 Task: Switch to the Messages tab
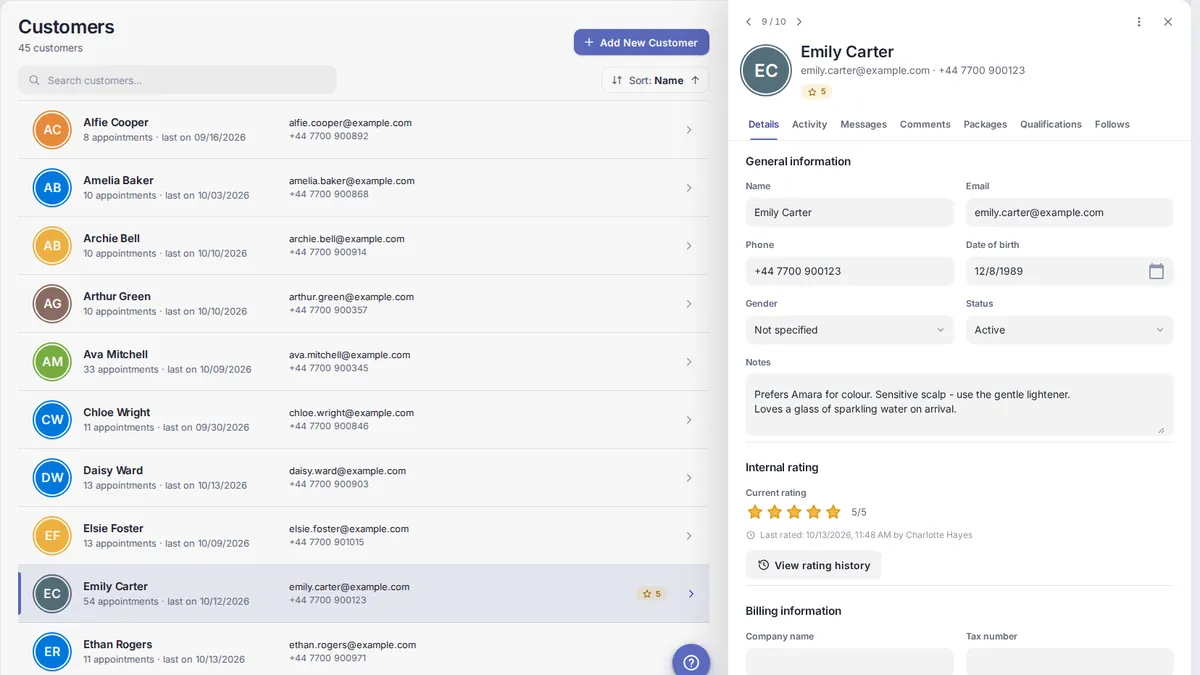tap(864, 125)
